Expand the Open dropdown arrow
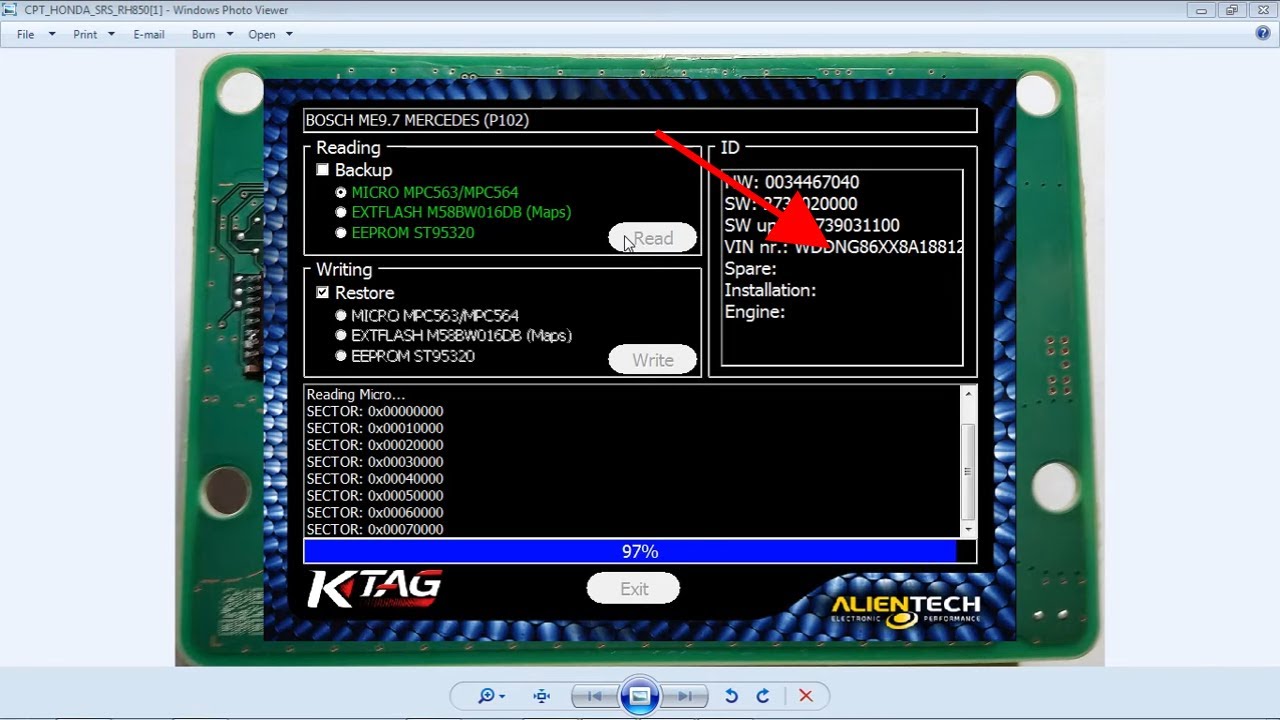 [289, 34]
